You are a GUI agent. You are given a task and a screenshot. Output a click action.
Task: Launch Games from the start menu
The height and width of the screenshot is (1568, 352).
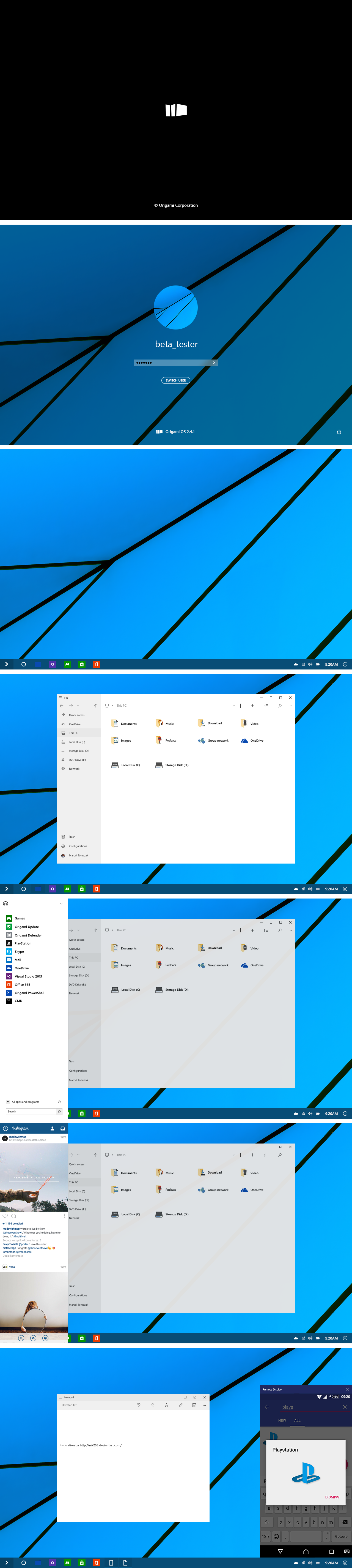pos(16,919)
